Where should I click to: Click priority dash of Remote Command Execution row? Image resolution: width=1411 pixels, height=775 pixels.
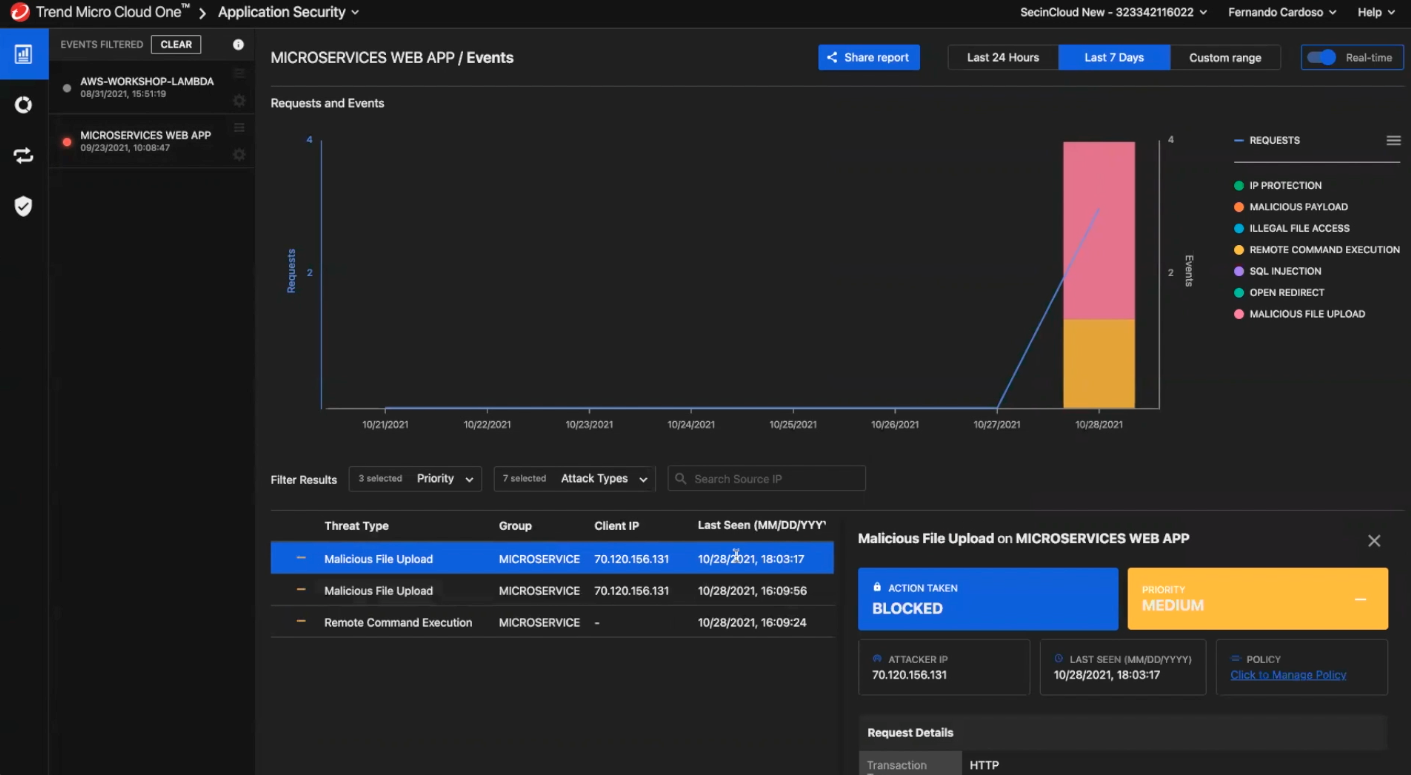(x=301, y=622)
